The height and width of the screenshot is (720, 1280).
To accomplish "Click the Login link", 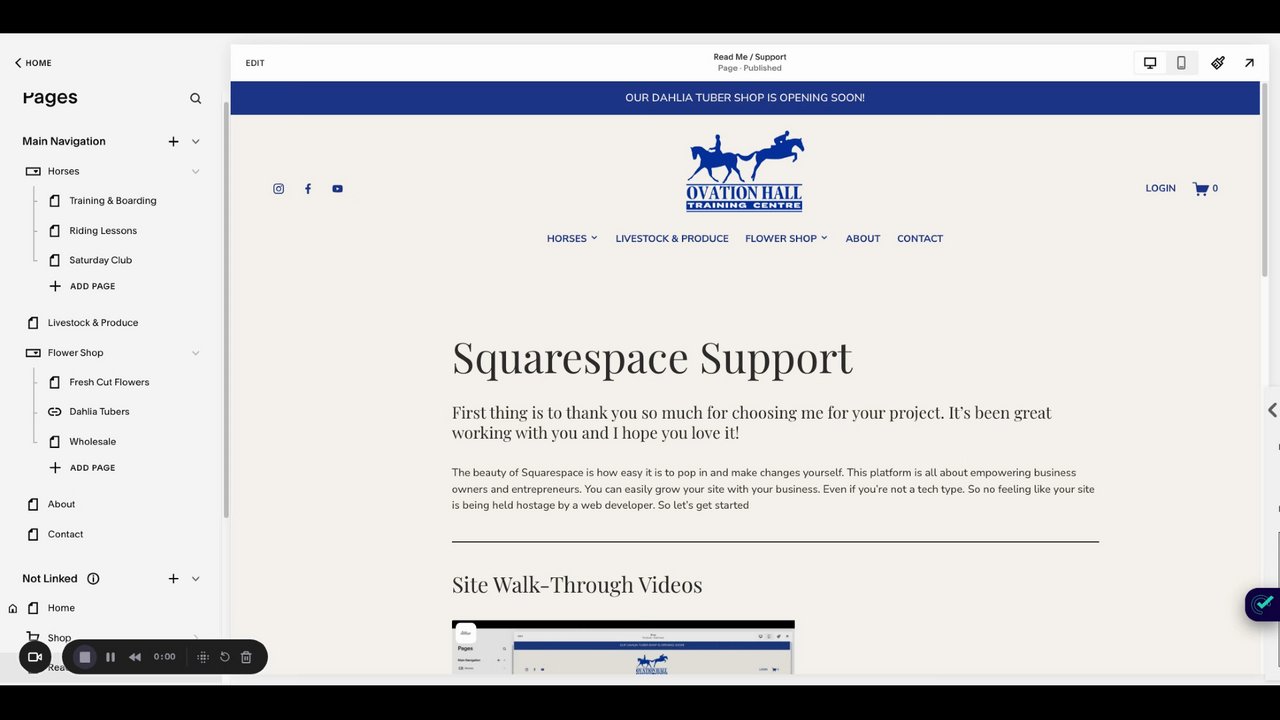I will (1160, 188).
